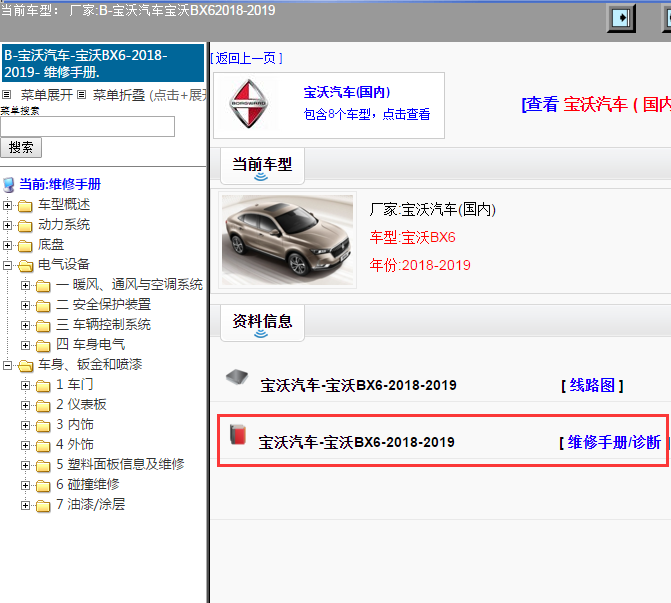Click the 安全保护装置 folder icon
Viewport: 671px width, 603px height.
43,306
